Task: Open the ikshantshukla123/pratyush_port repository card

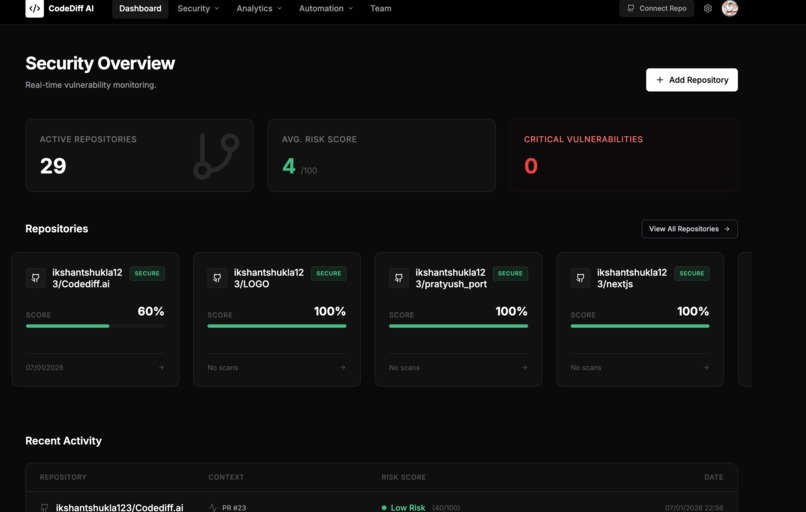Action: 458,319
